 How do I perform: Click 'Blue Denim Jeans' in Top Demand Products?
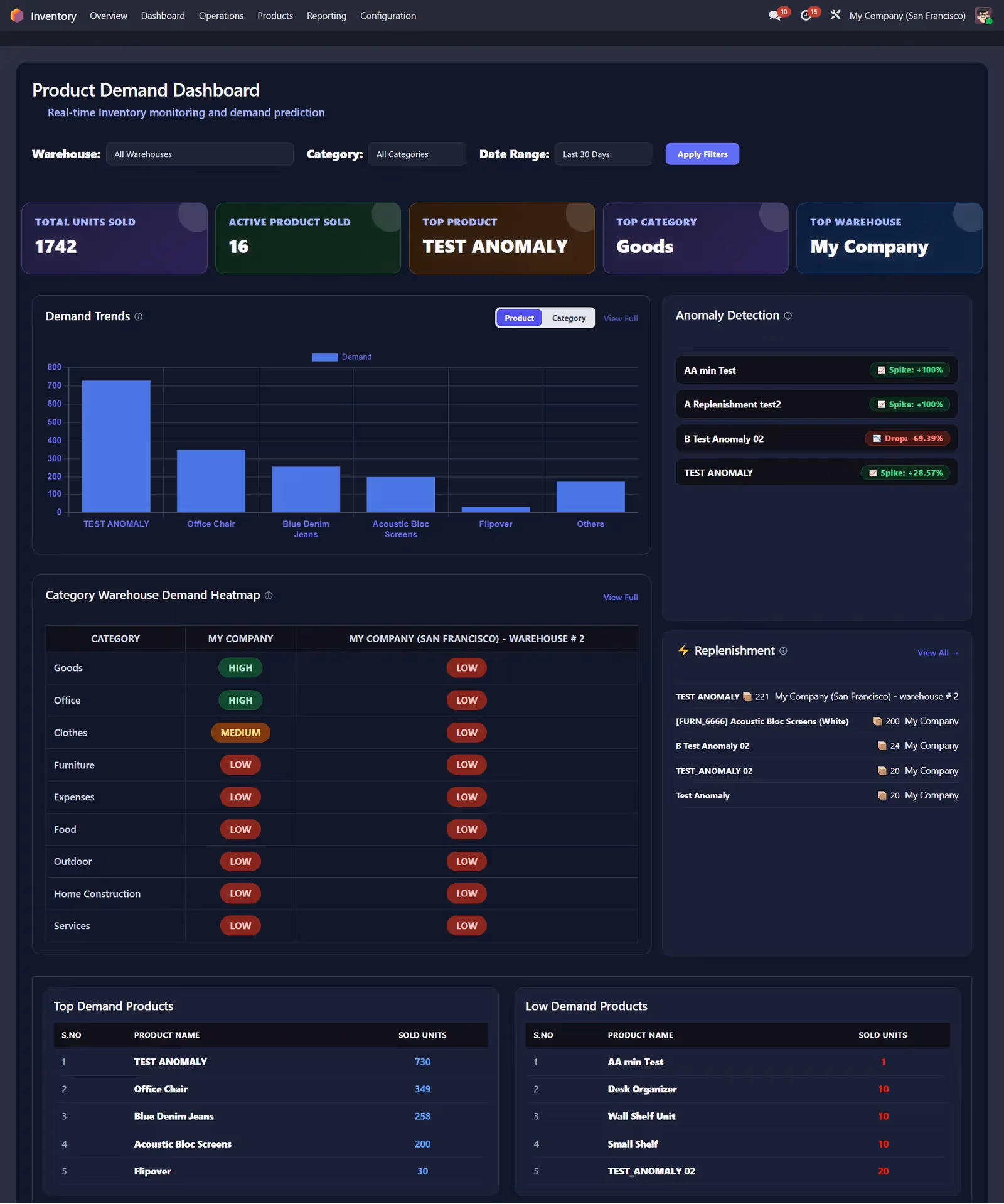pyautogui.click(x=174, y=1116)
